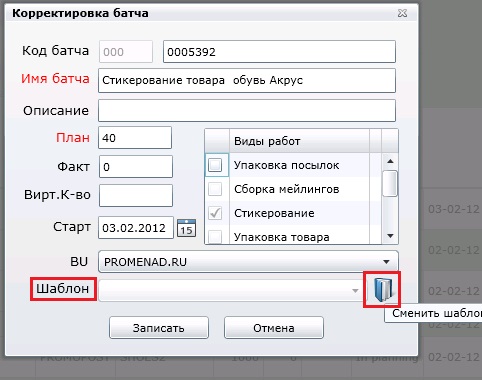This screenshot has height=380, width=482.
Task: Click the Виды работ column header
Action: [x=299, y=141]
